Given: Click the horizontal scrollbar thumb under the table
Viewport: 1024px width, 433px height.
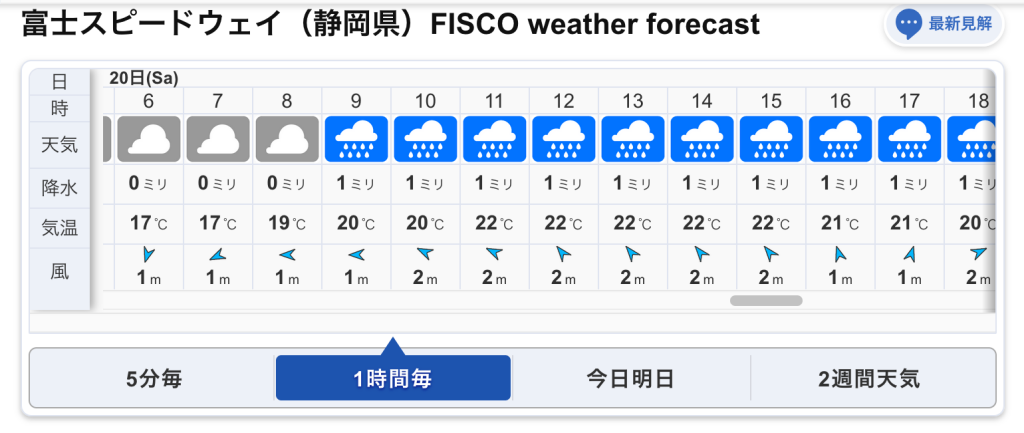Looking at the screenshot, I should click(766, 300).
